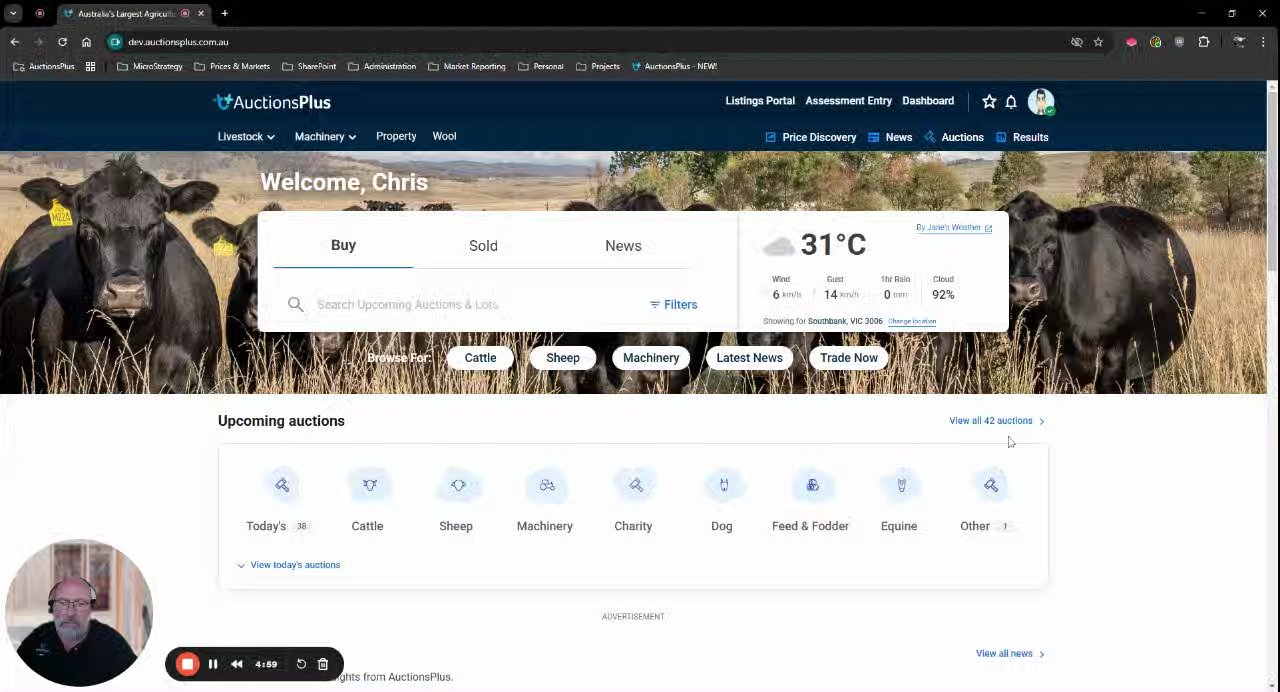
Task: Go back with the browser back arrow
Action: tap(14, 42)
